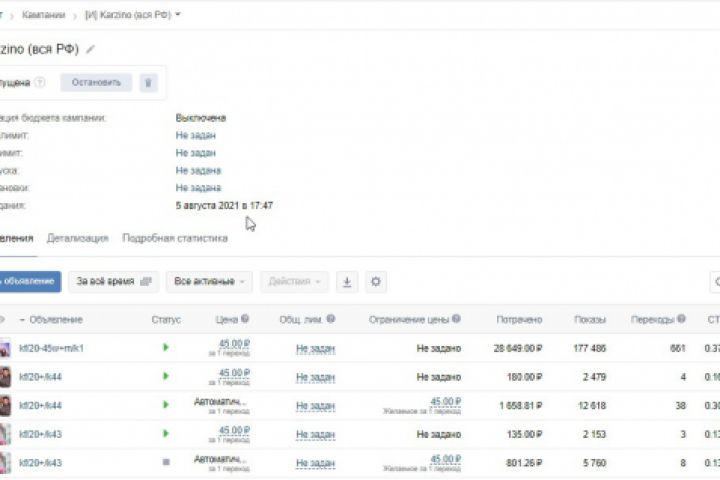Click the creation date 5 августа 2021 в 17:47
This screenshot has width=720, height=480.
(224, 206)
